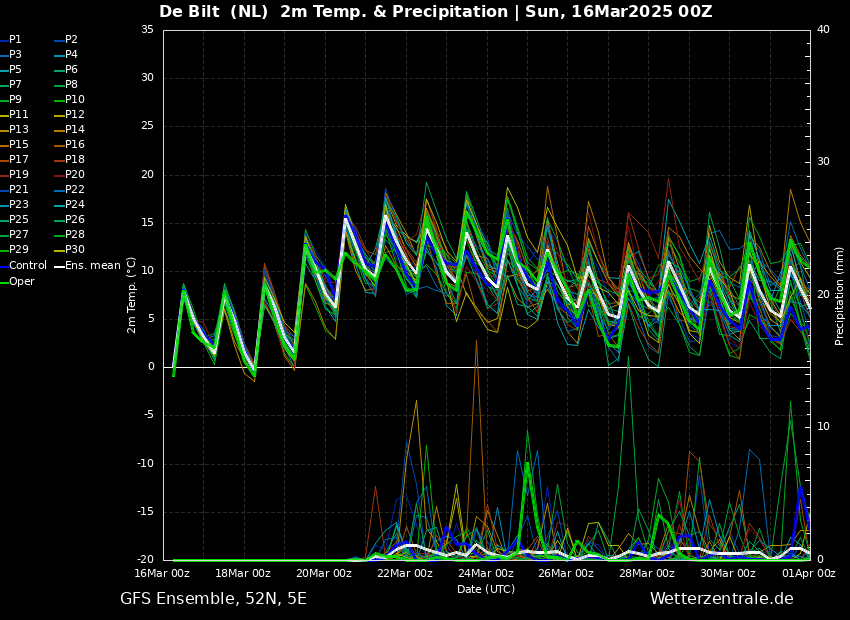Image resolution: width=850 pixels, height=620 pixels.
Task: Select the P8 legend entry
Action: [x=67, y=85]
